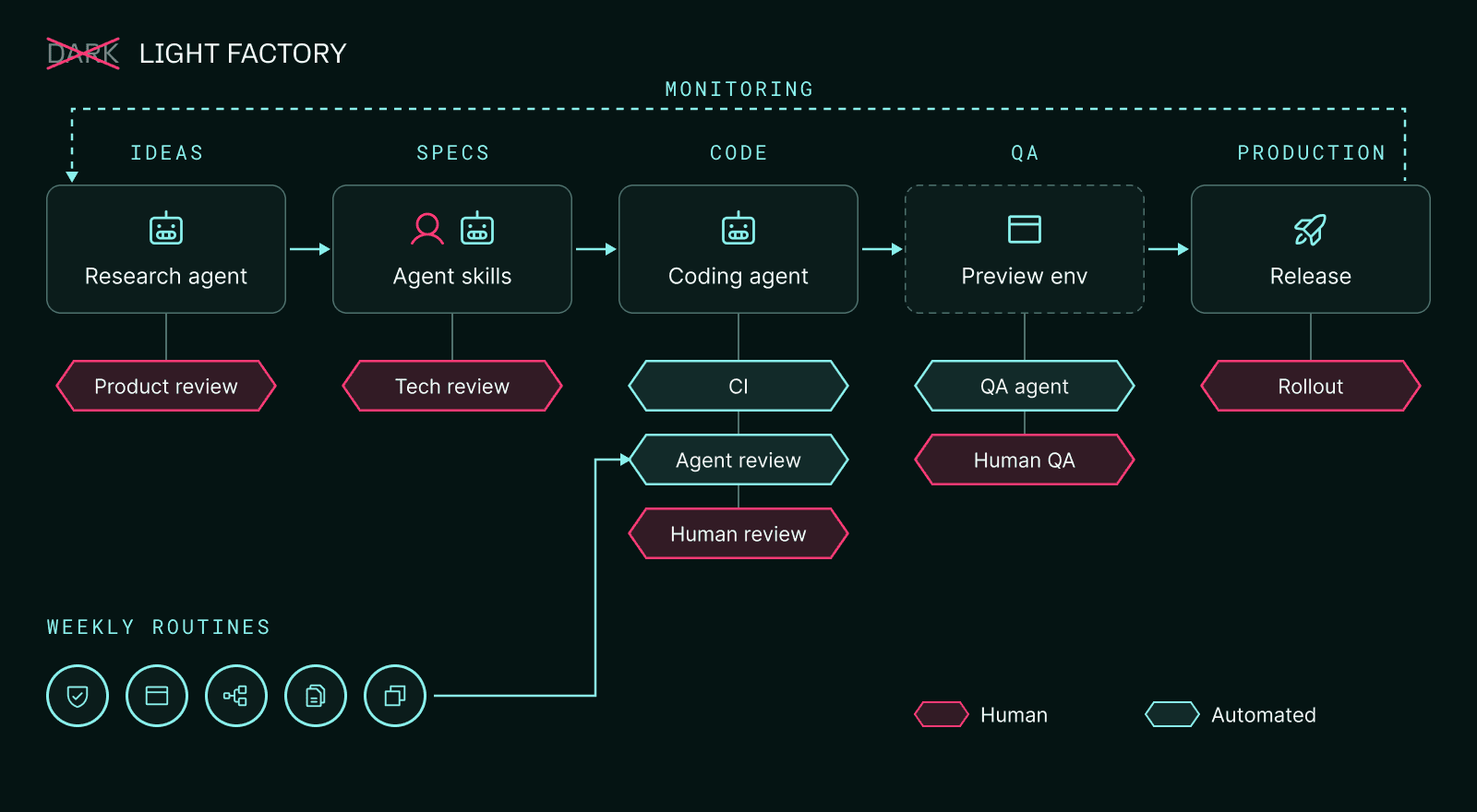
Task: Select the Product review step
Action: tap(166, 386)
